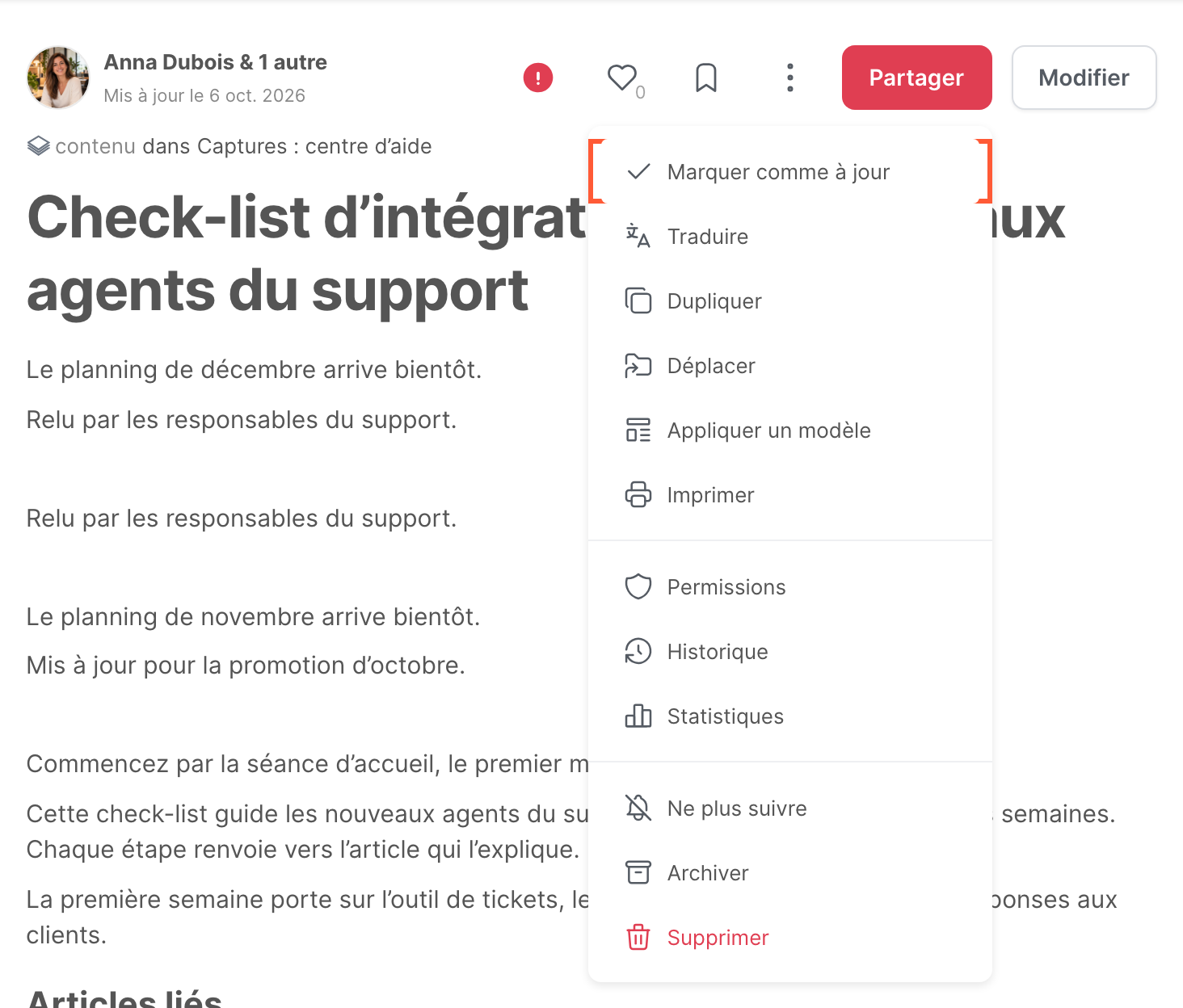The image size is (1183, 1008).
Task: Open the authors link Anna Dubois & 1 autre
Action: click(216, 62)
